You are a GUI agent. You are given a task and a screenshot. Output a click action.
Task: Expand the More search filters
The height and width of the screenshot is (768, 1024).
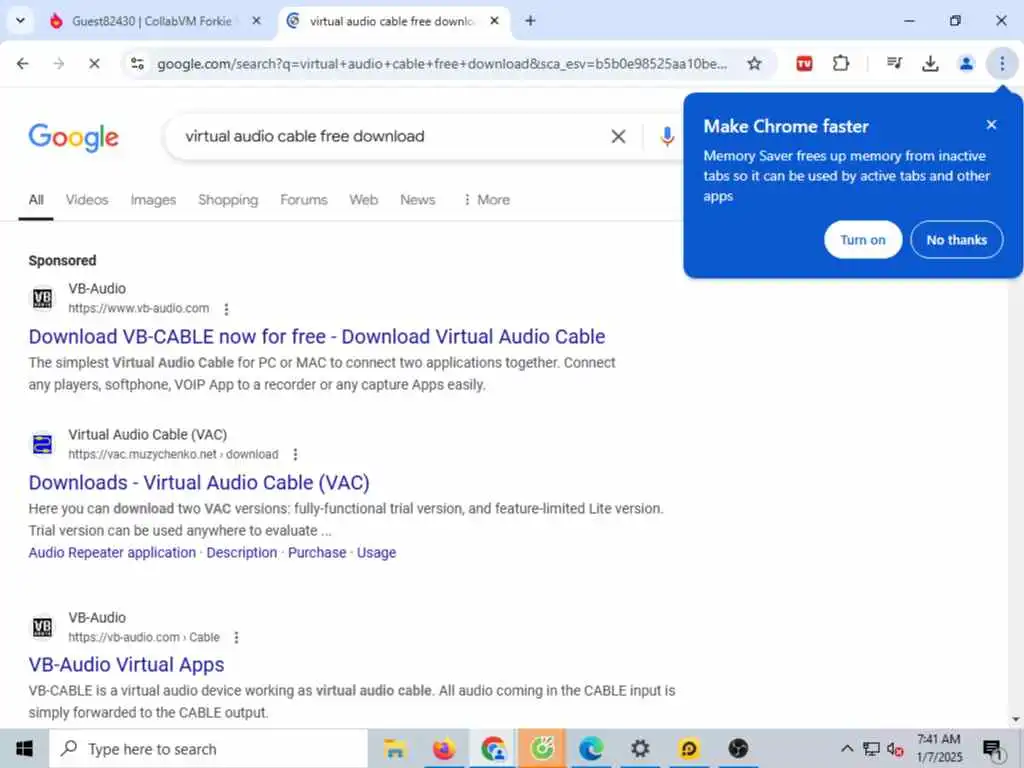click(x=487, y=200)
